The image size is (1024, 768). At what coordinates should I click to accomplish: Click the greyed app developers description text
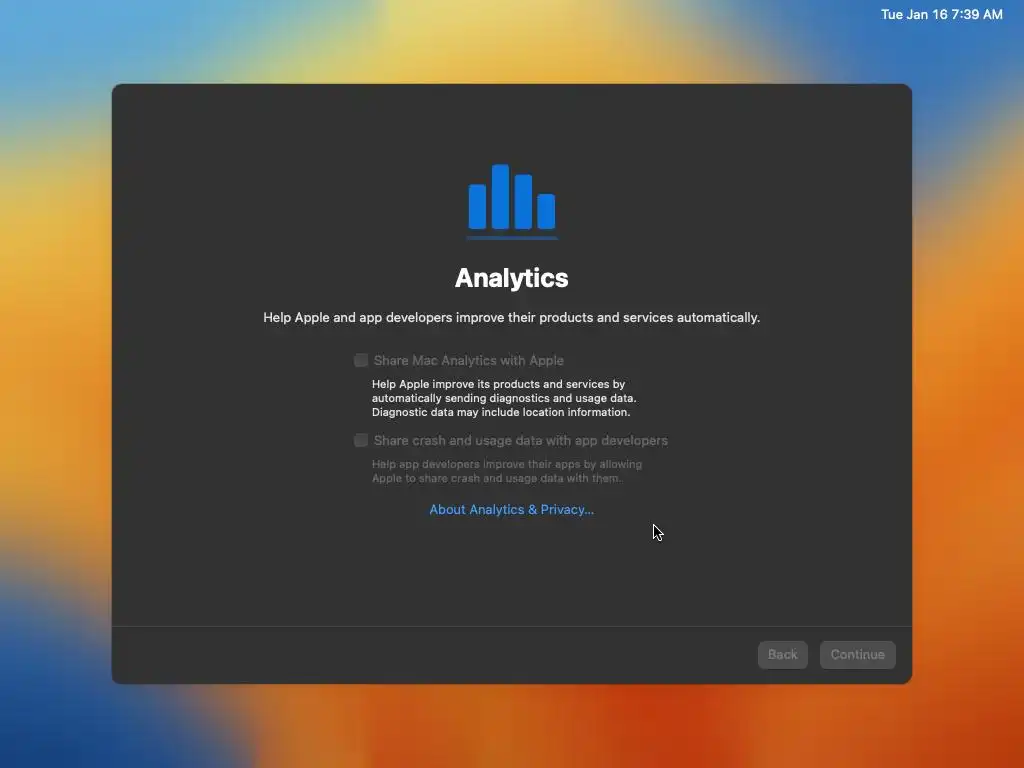507,471
